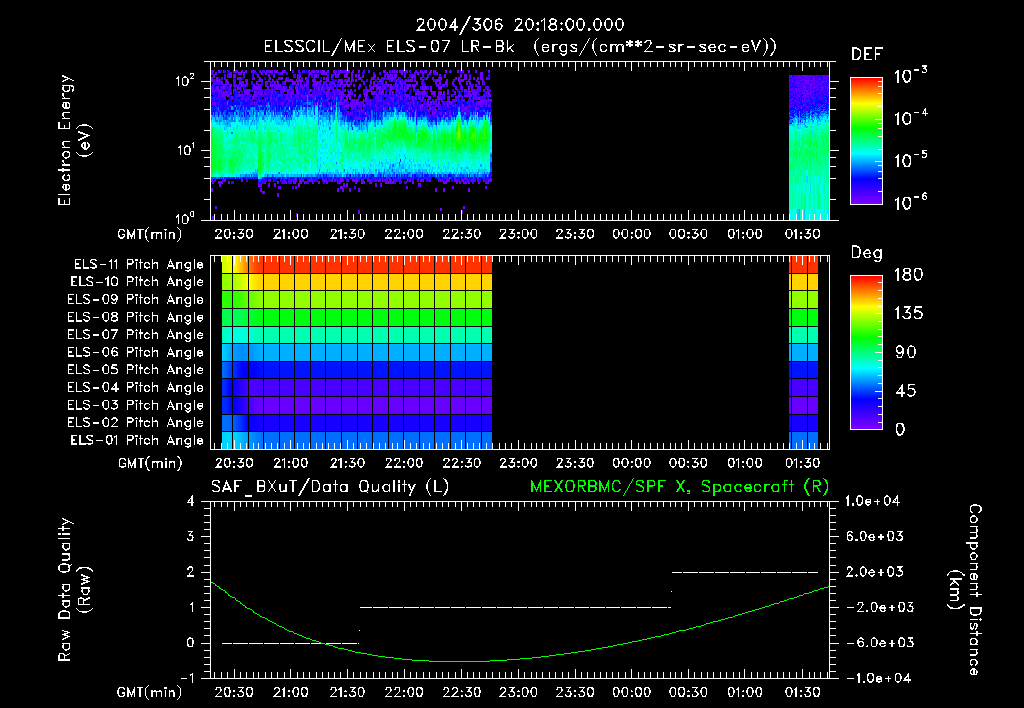Viewport: 1024px width, 708px height.
Task: Click the Component Distance (km) axis label
Action: tap(965, 589)
